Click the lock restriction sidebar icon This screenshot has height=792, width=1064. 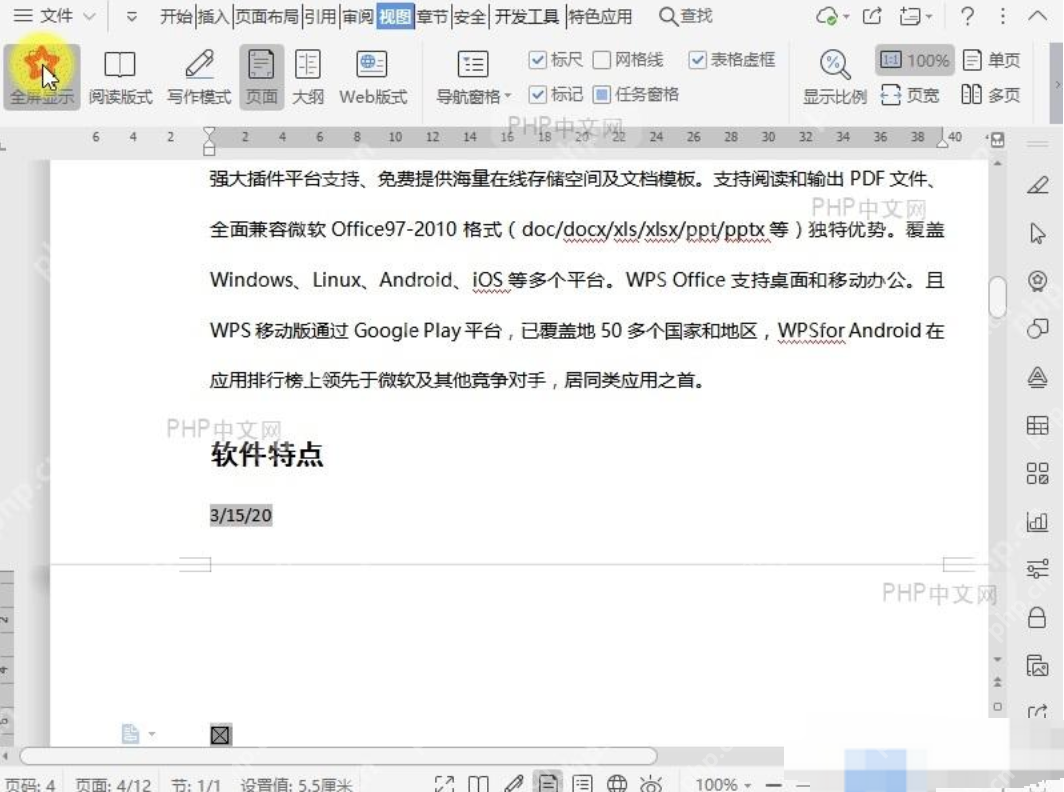tap(1037, 617)
